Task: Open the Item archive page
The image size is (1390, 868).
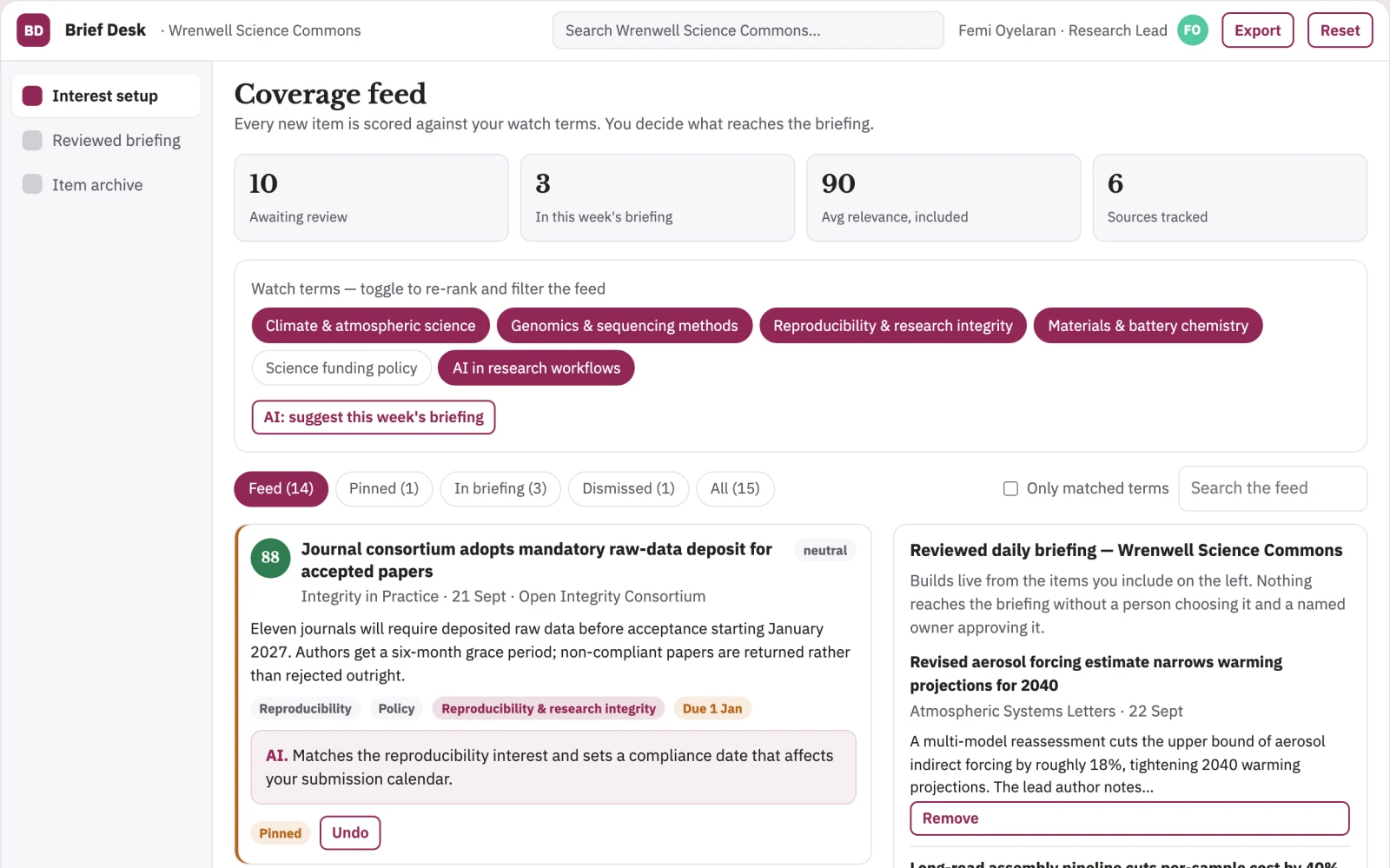Action: (x=106, y=185)
